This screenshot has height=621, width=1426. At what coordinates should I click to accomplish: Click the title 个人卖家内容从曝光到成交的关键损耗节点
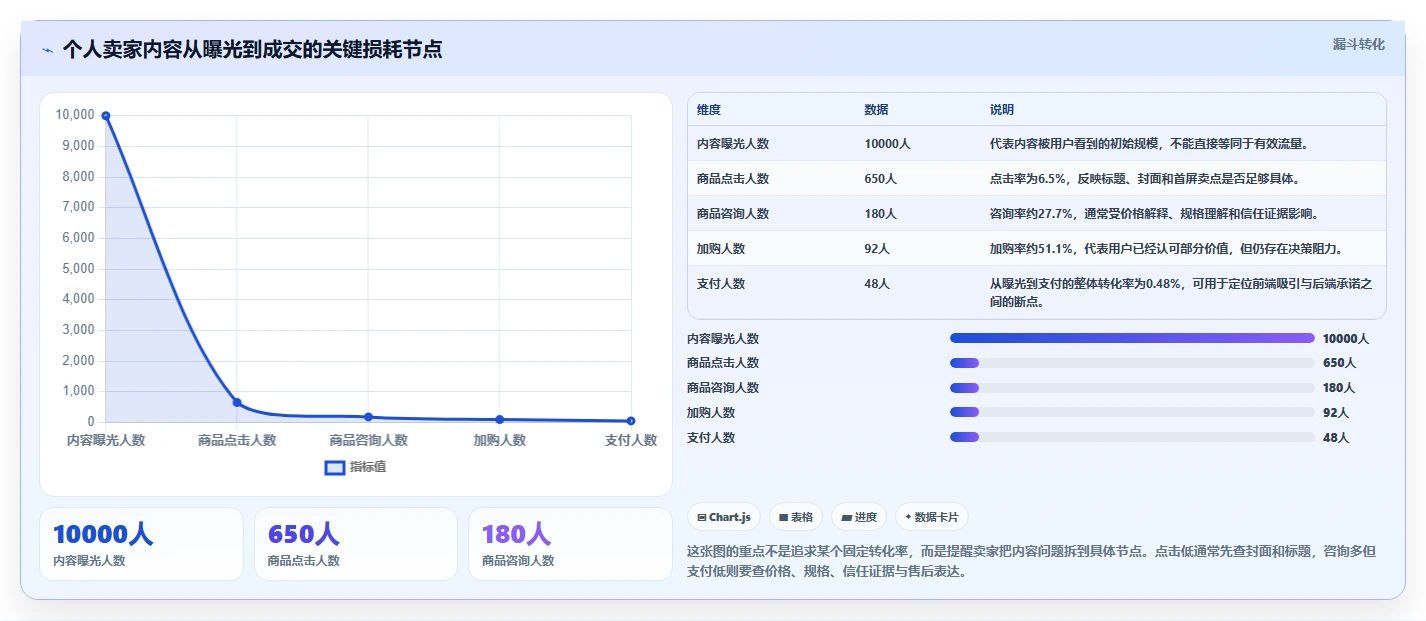point(252,49)
